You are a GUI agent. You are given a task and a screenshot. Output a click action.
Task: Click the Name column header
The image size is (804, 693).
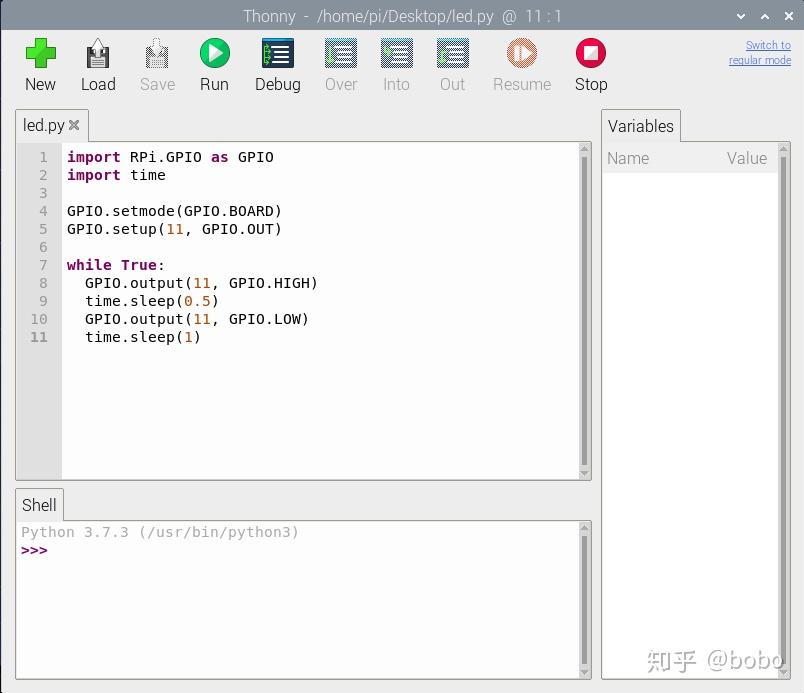628,158
